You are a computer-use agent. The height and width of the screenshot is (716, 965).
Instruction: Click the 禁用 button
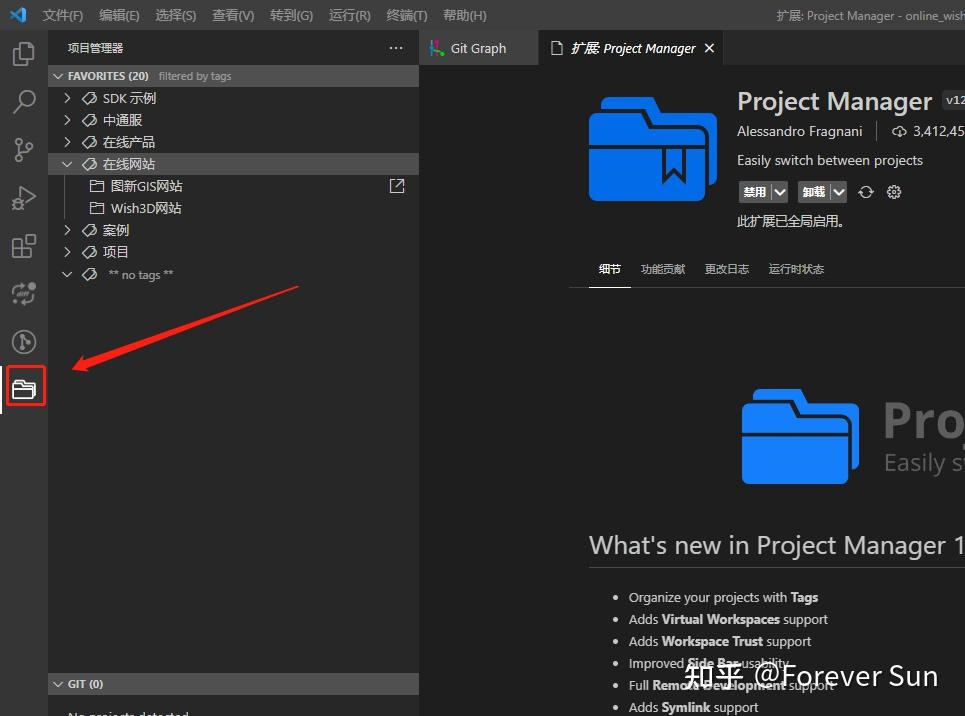coord(755,192)
